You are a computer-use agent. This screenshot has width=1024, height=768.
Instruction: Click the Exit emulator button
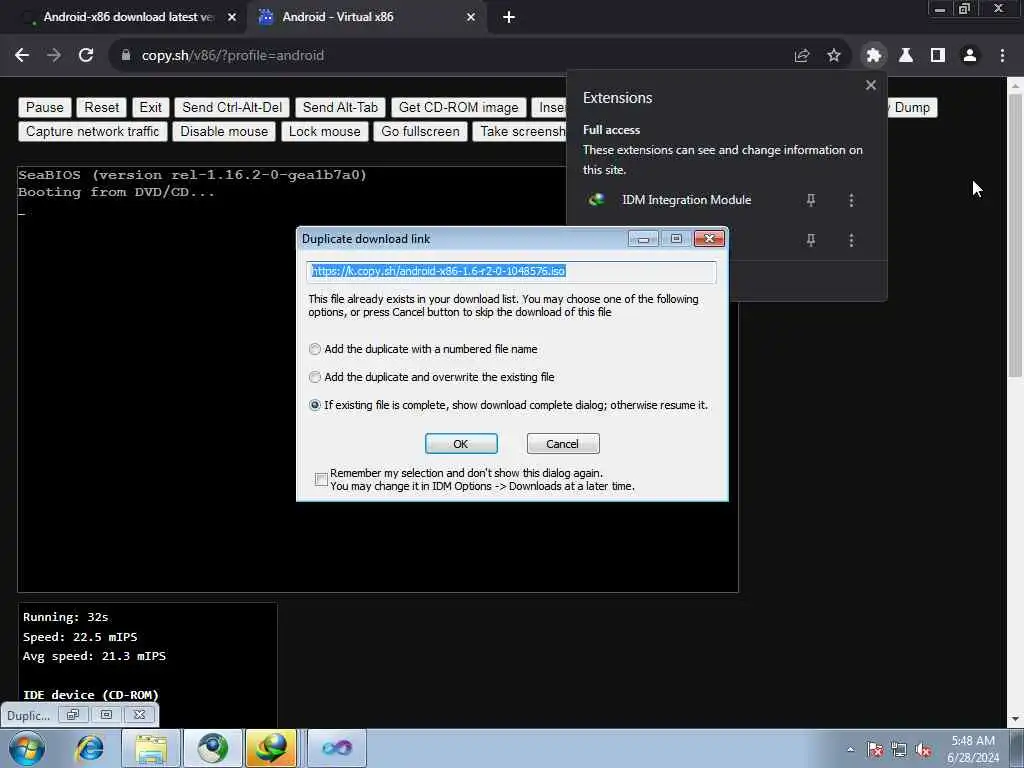coord(150,107)
